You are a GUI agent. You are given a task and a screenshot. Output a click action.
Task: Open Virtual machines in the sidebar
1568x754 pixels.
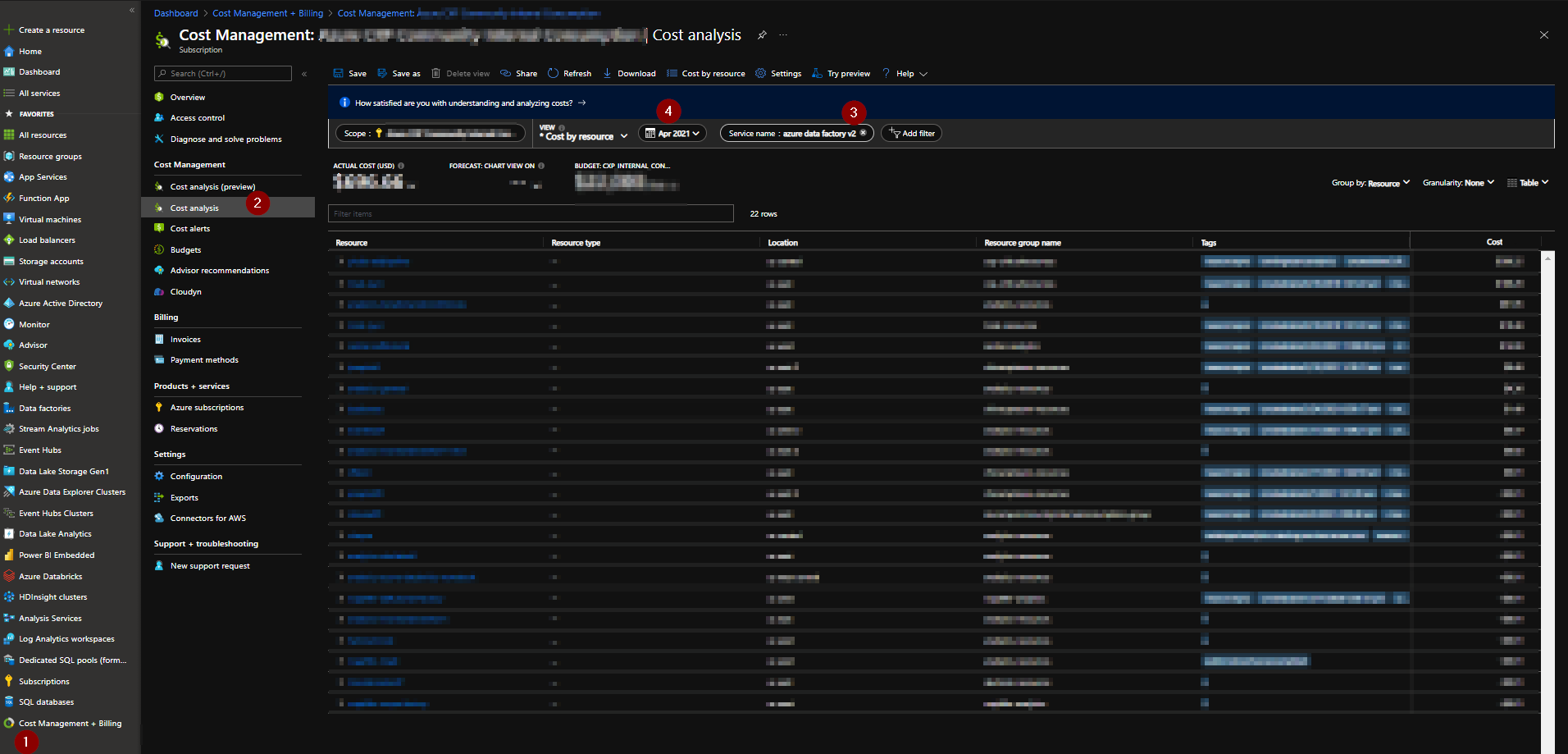tap(49, 220)
